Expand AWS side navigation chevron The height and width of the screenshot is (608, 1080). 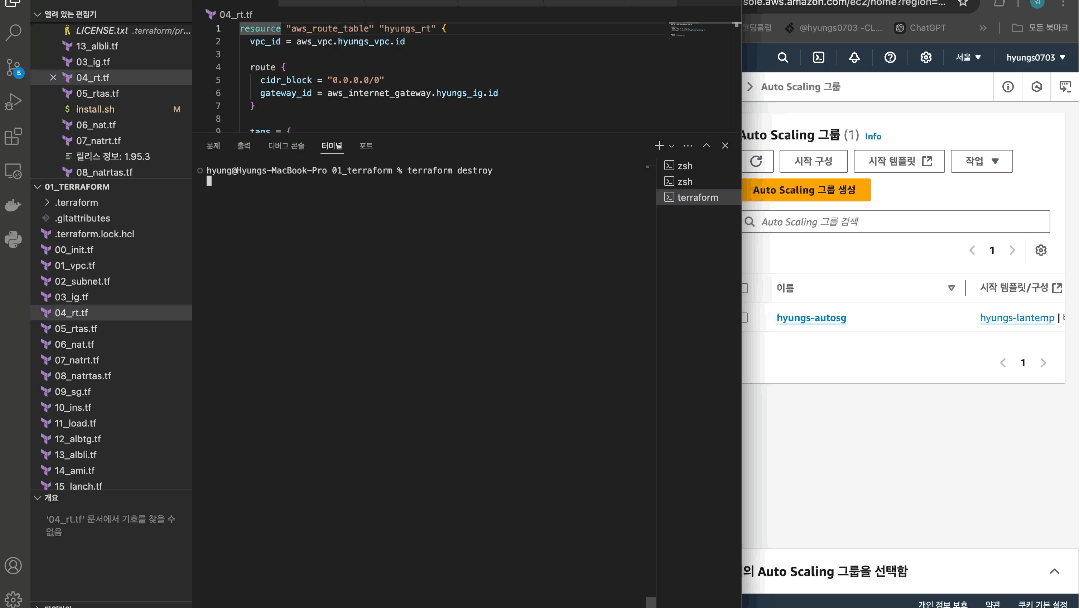[749, 87]
